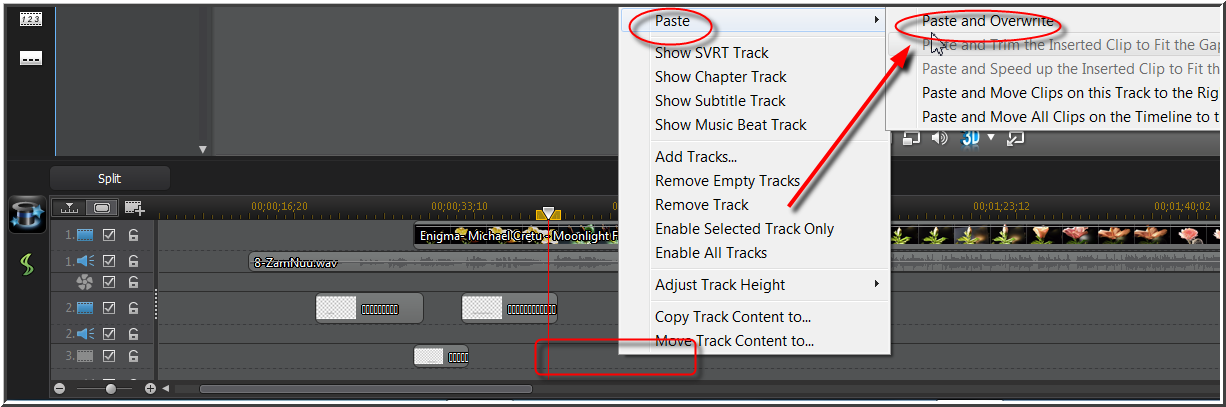Zoom in timeline with plus icon
This screenshot has height=407, width=1226.
coord(150,388)
